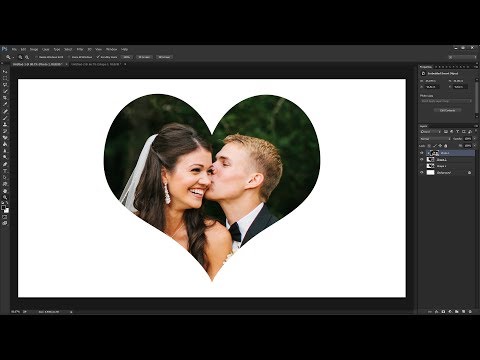Select the Custom Shape tool
480x360 pixels.
point(5,184)
